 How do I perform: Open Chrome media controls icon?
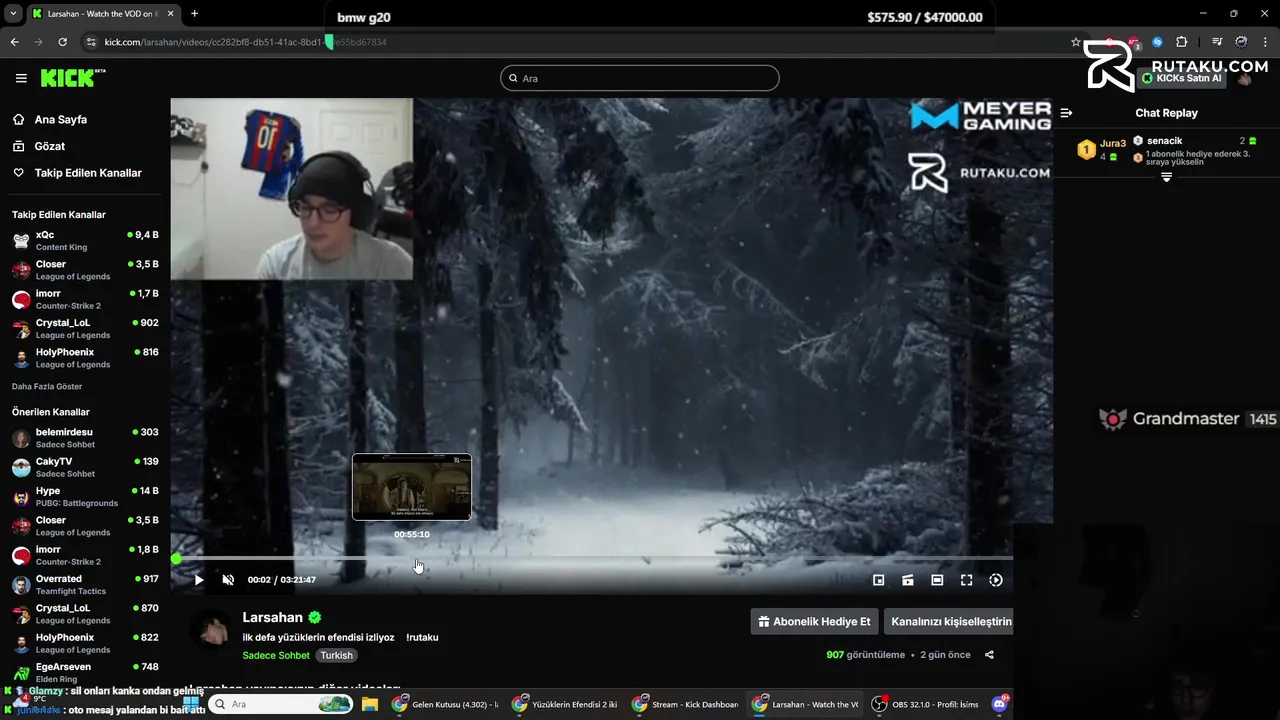(1217, 42)
